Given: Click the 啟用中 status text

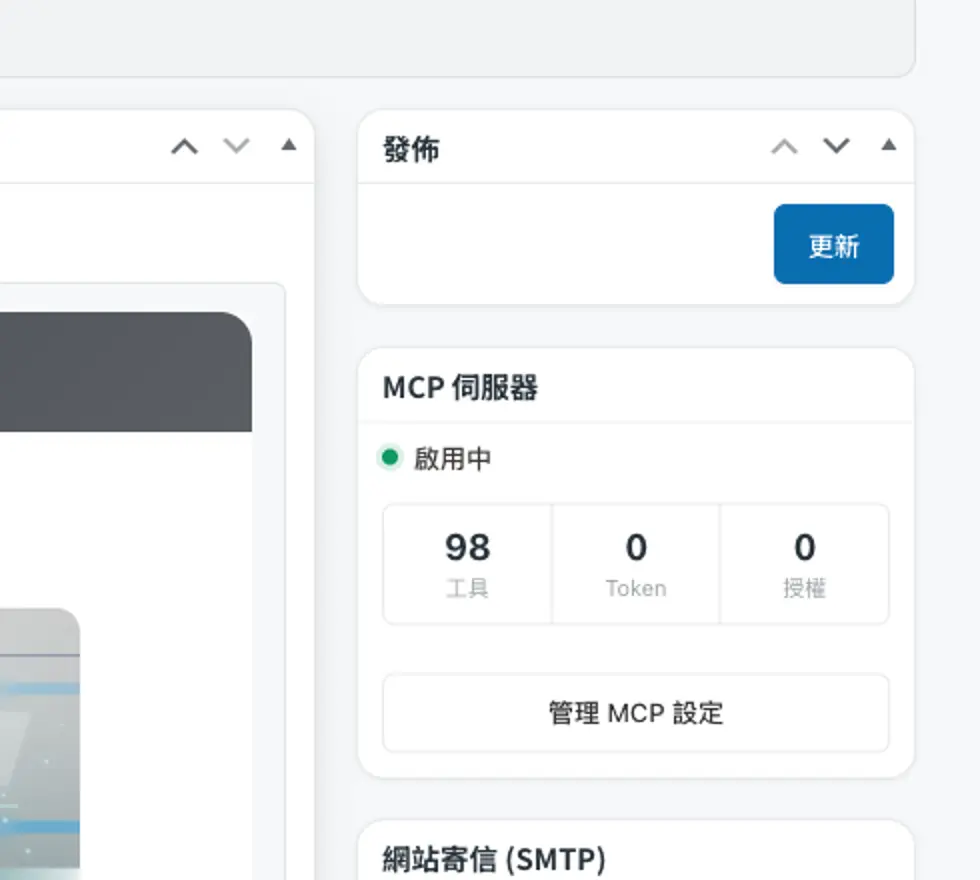Looking at the screenshot, I should click(x=452, y=459).
